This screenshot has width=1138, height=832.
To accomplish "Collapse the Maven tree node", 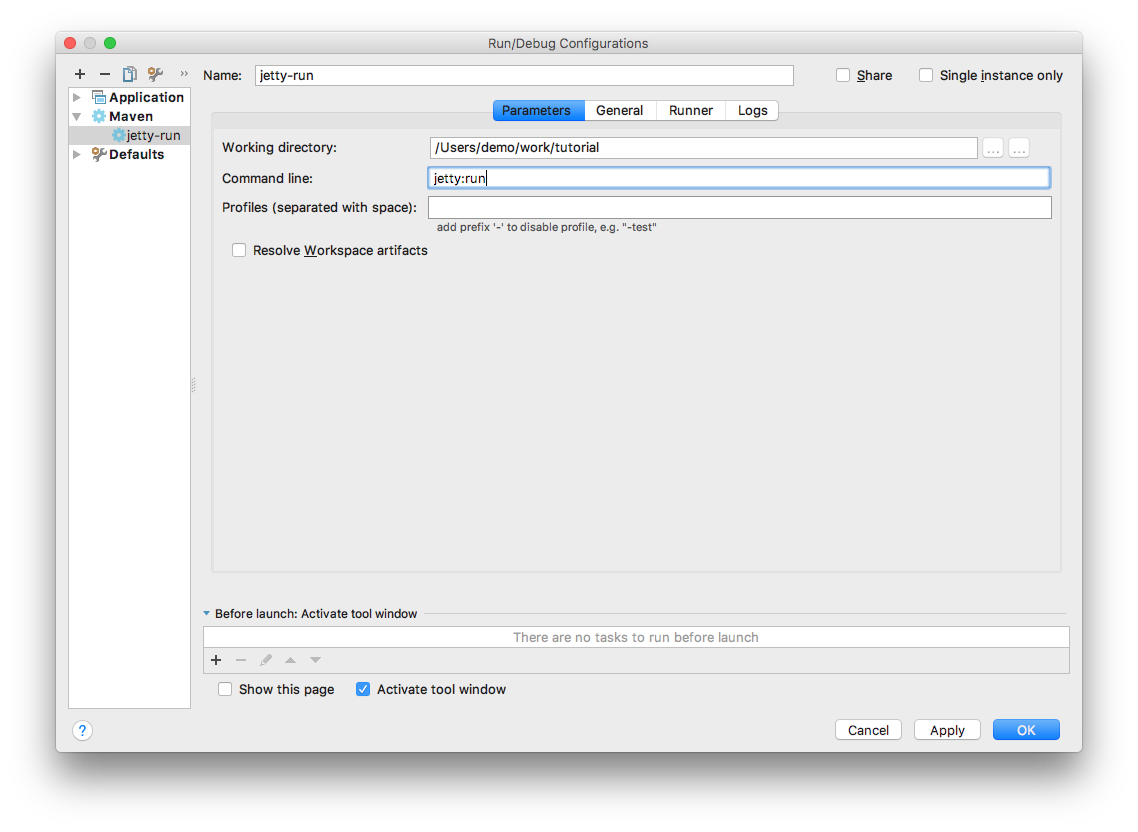I will click(77, 116).
